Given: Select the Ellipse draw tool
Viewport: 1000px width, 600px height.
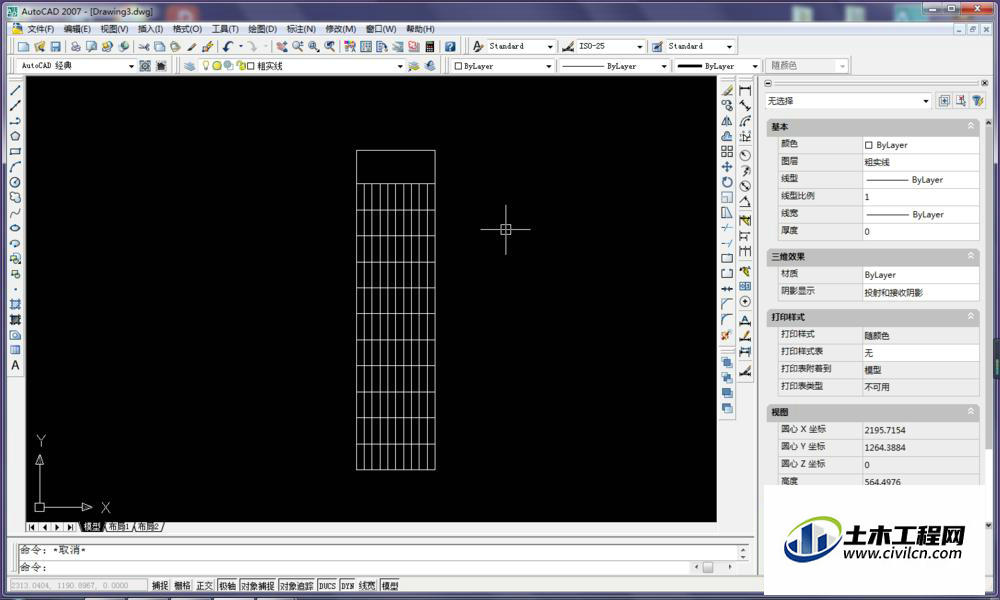Looking at the screenshot, I should (15, 228).
